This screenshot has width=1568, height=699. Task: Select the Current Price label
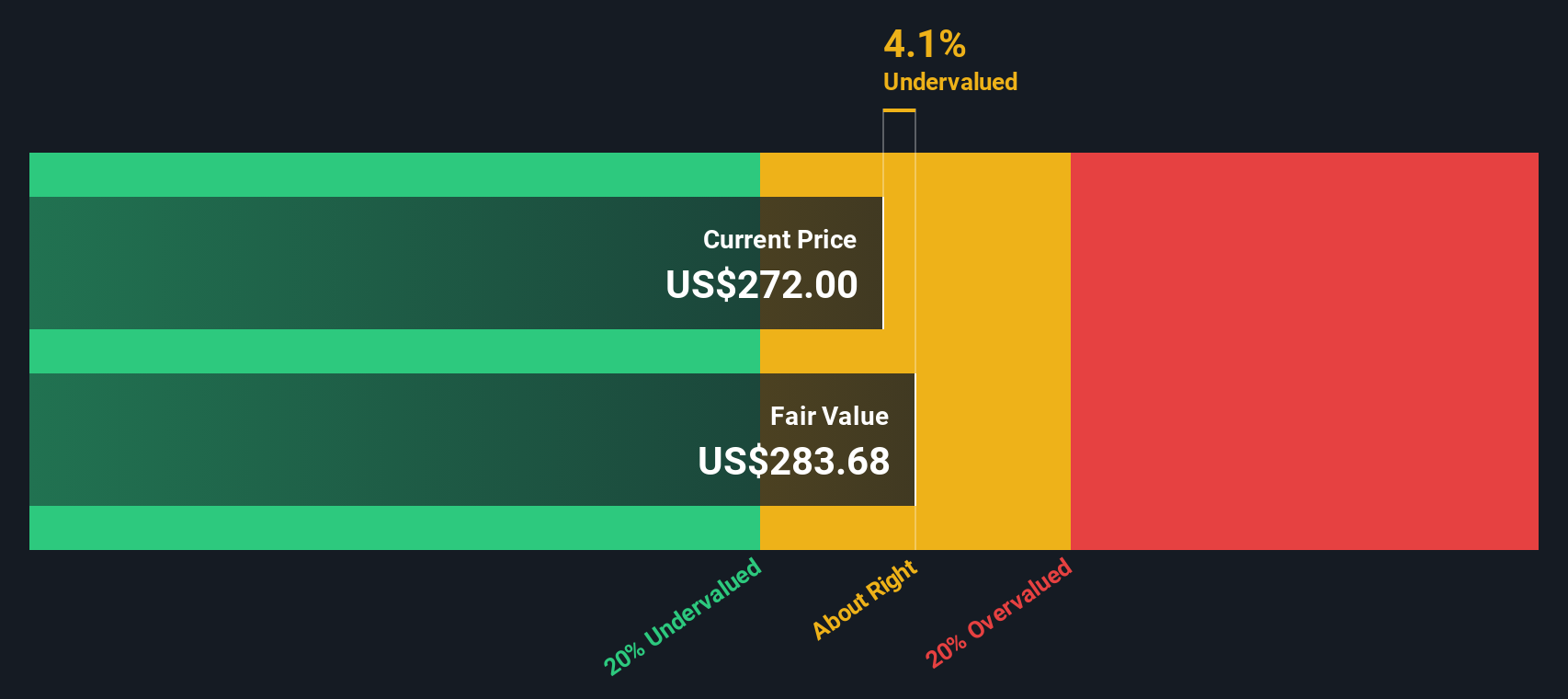779,239
